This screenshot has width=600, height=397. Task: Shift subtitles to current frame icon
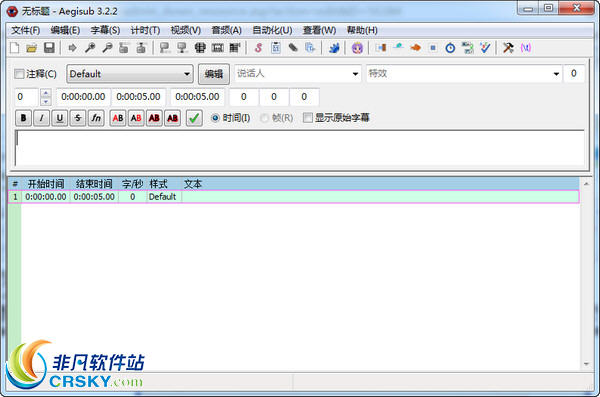tap(235, 48)
